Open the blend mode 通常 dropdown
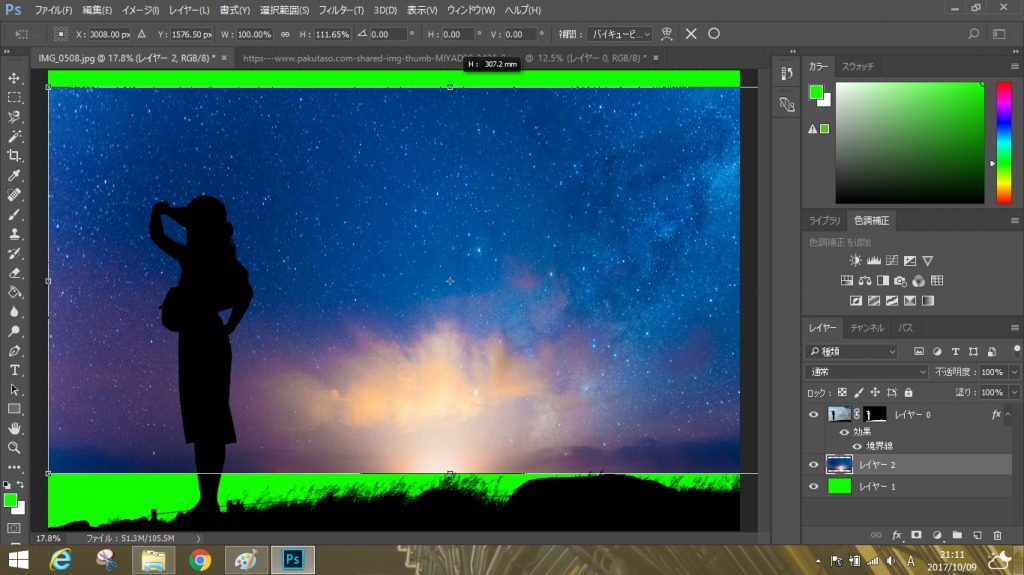Viewport: 1024px width, 575px height. pyautogui.click(x=869, y=372)
